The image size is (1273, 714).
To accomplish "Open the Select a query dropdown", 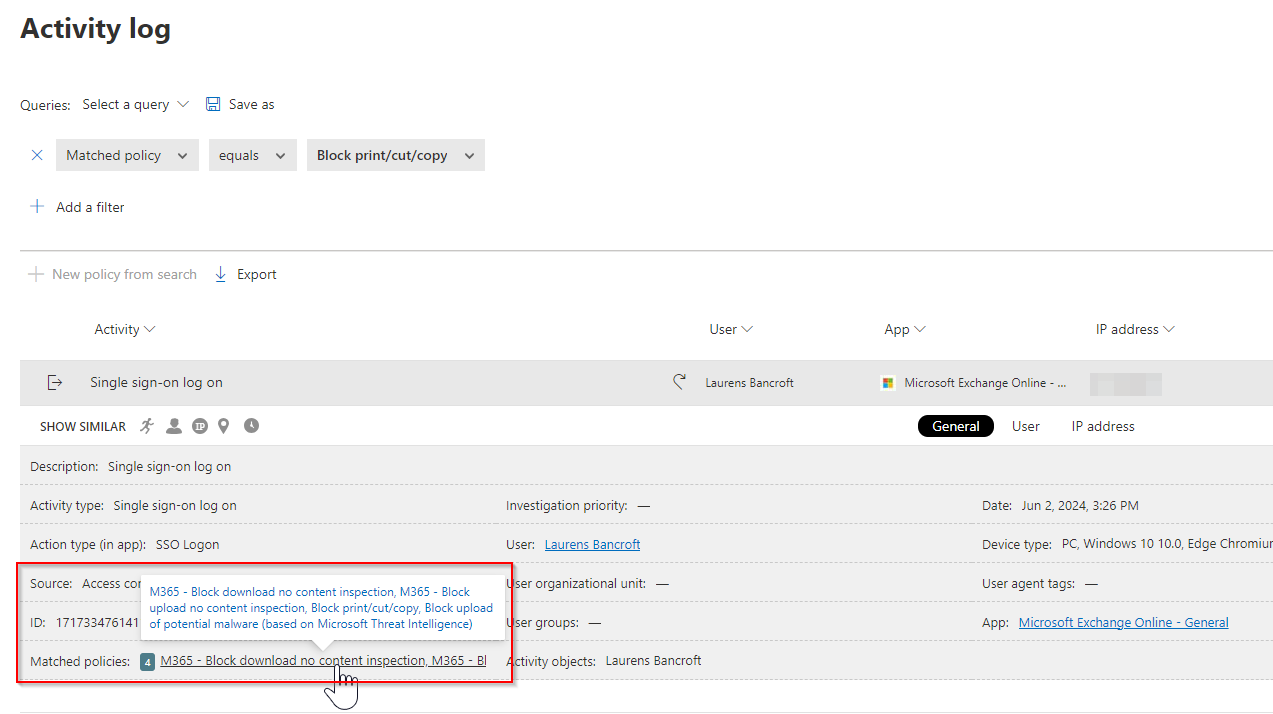I will 135,104.
